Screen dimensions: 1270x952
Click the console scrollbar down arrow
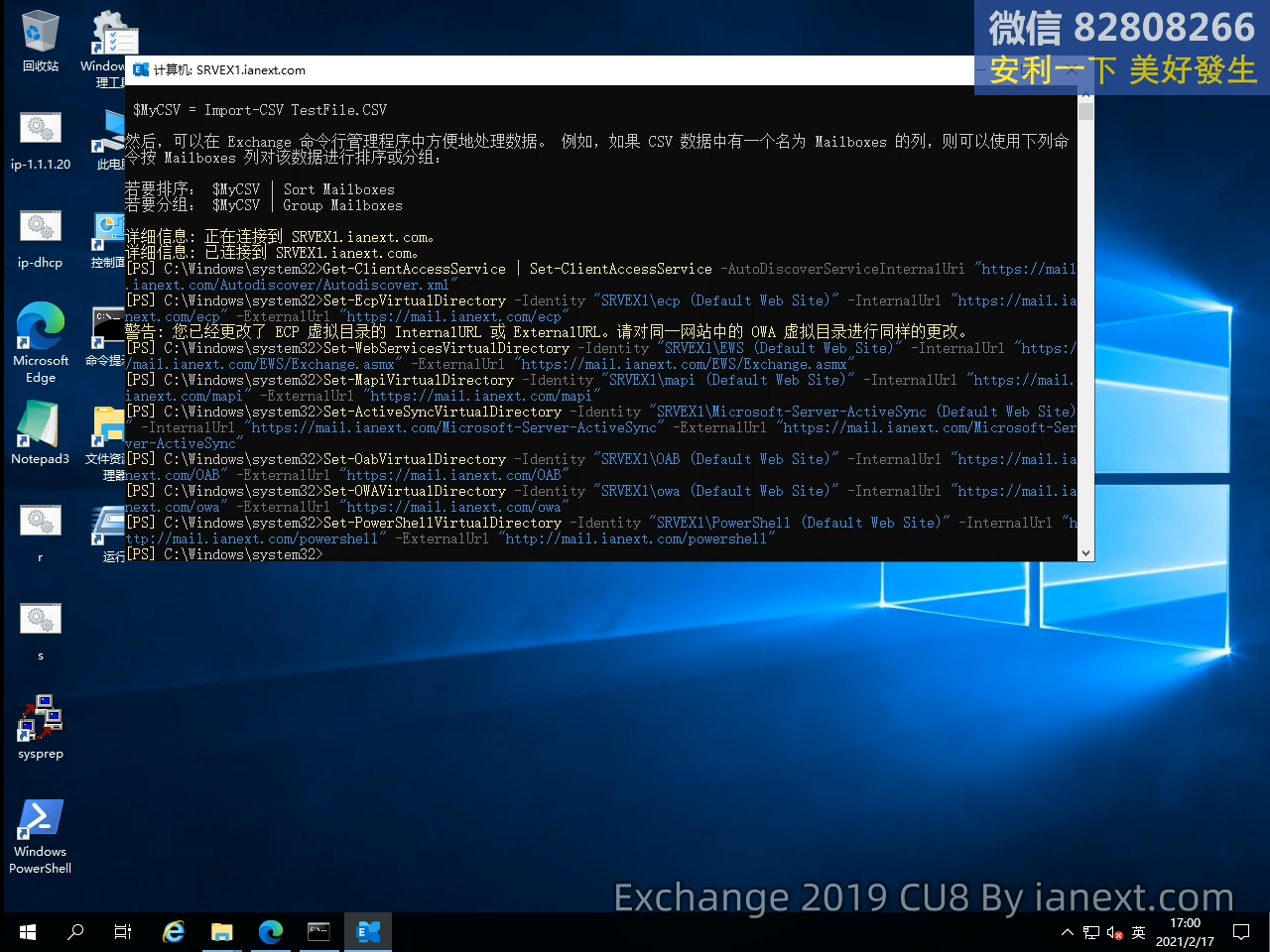pyautogui.click(x=1085, y=553)
